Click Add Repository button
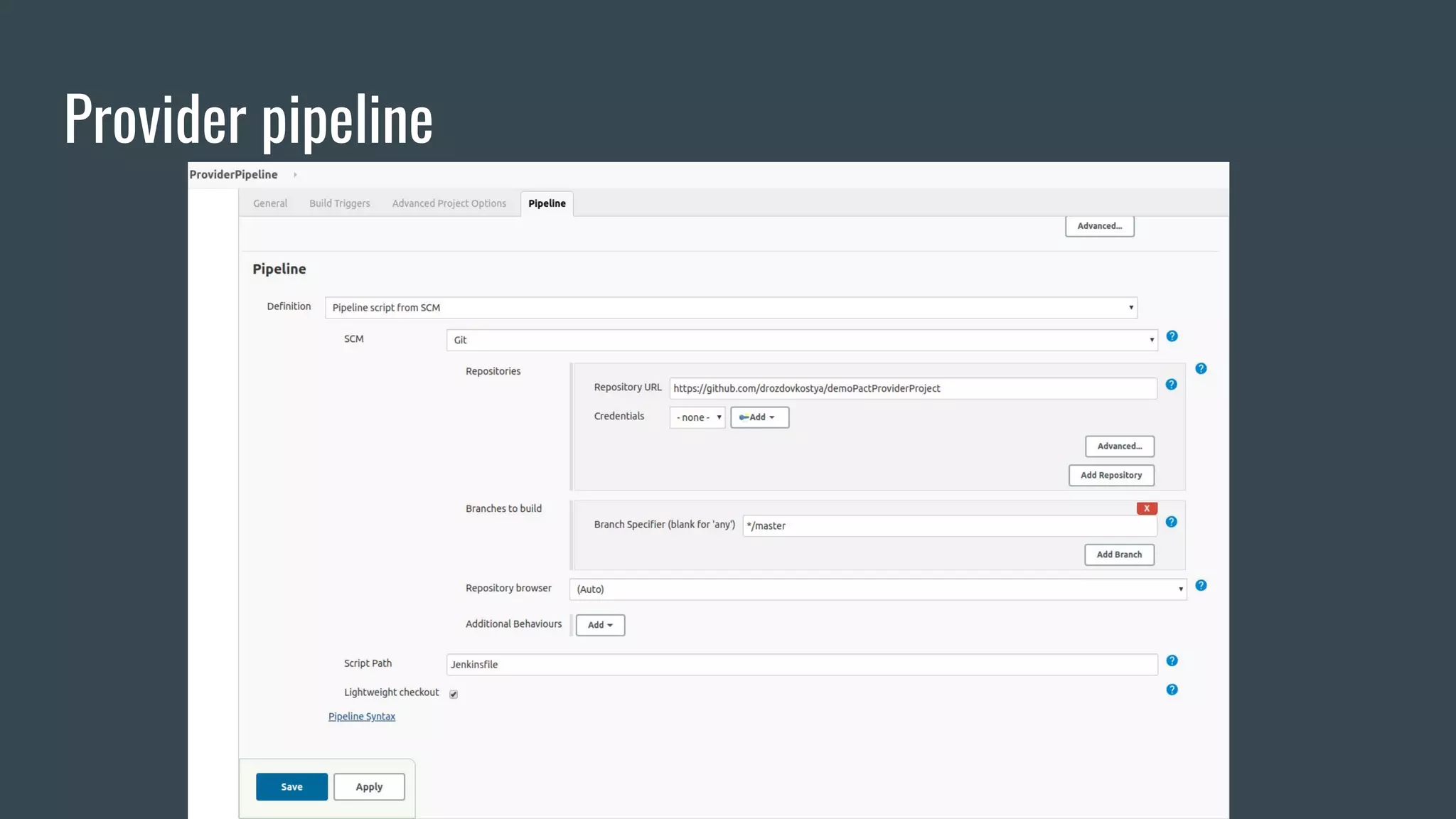 (1111, 475)
